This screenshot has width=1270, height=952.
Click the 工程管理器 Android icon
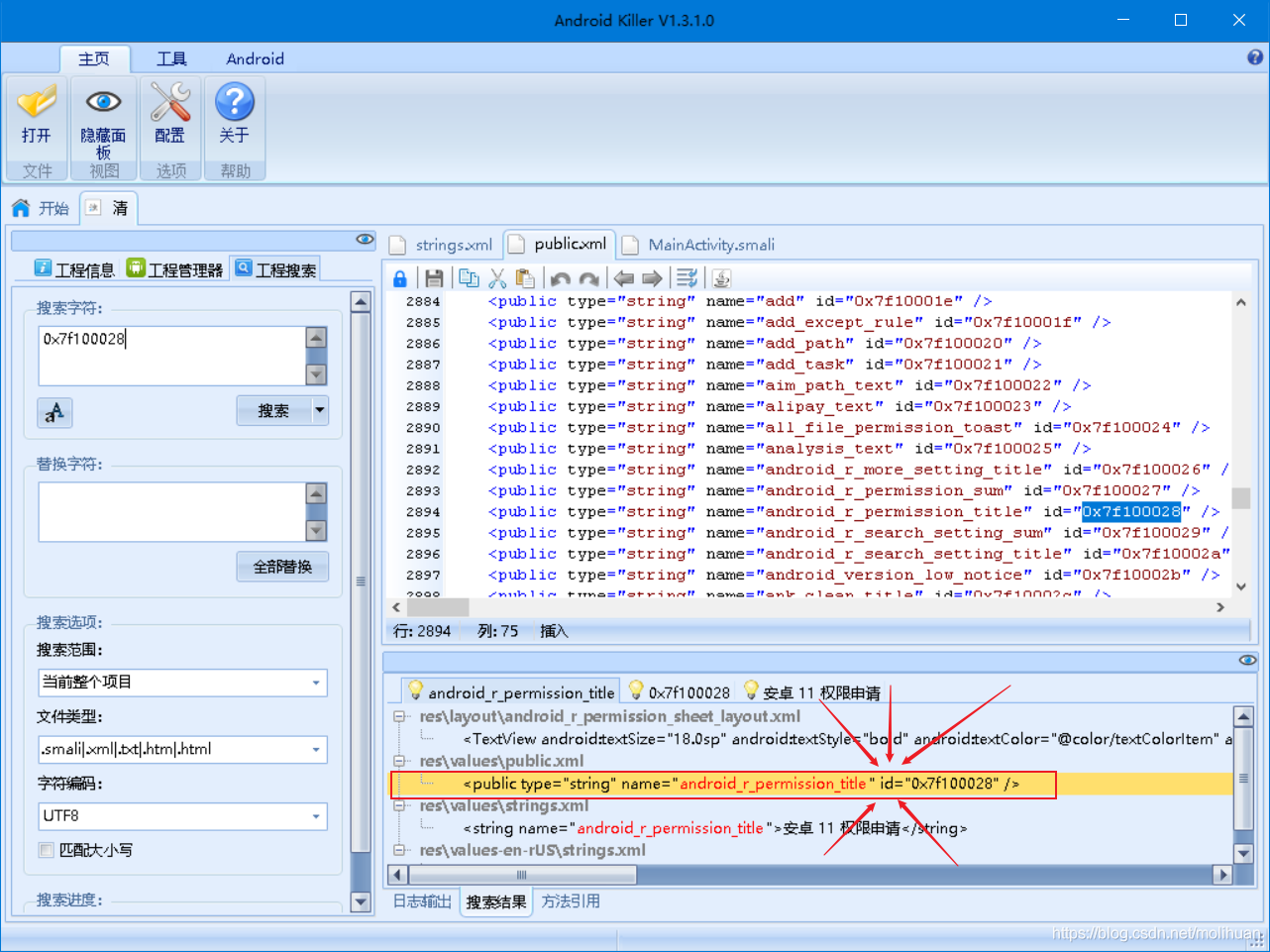(x=136, y=267)
